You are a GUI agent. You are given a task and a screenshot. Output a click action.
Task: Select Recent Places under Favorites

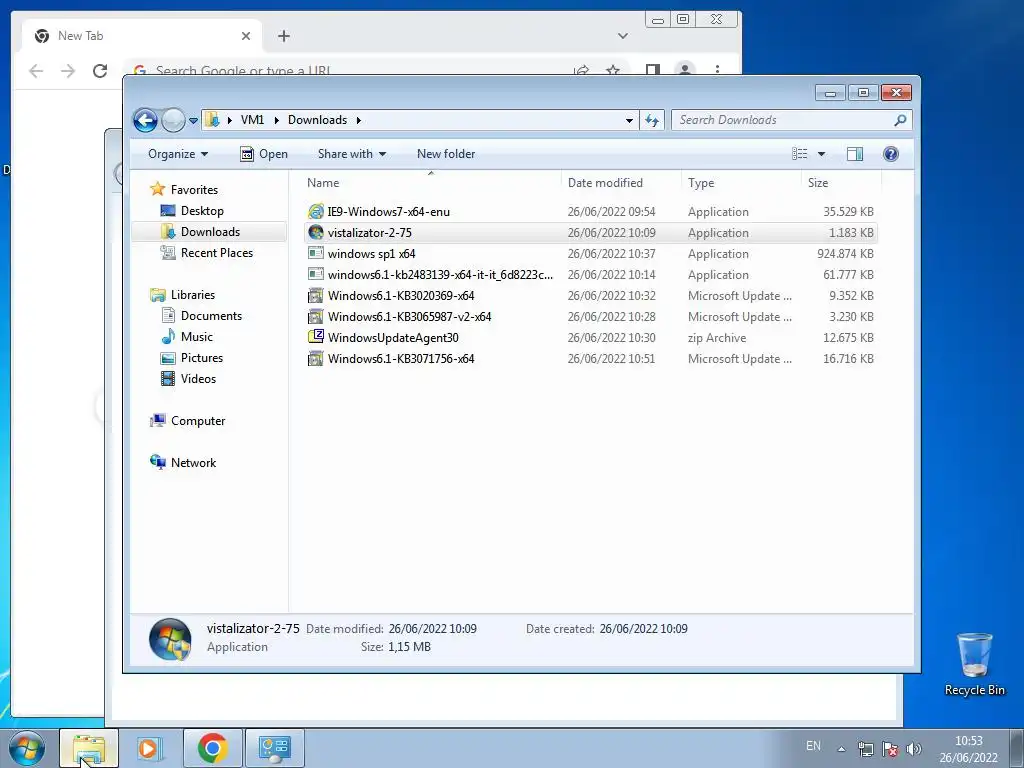(216, 253)
